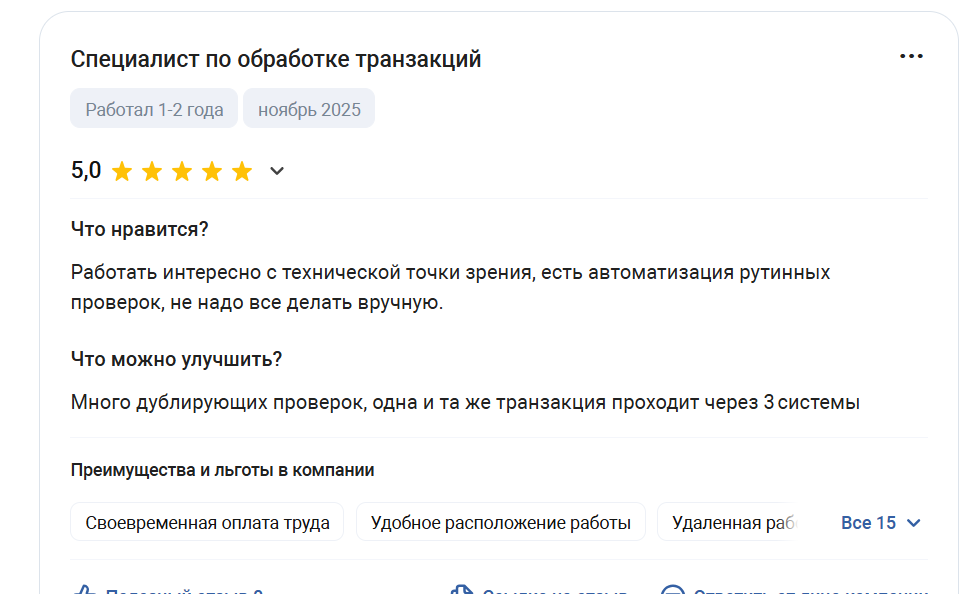Viewport: 968px width, 594px height.
Task: Click the "Что можно улучшить?" heading
Action: 176,359
